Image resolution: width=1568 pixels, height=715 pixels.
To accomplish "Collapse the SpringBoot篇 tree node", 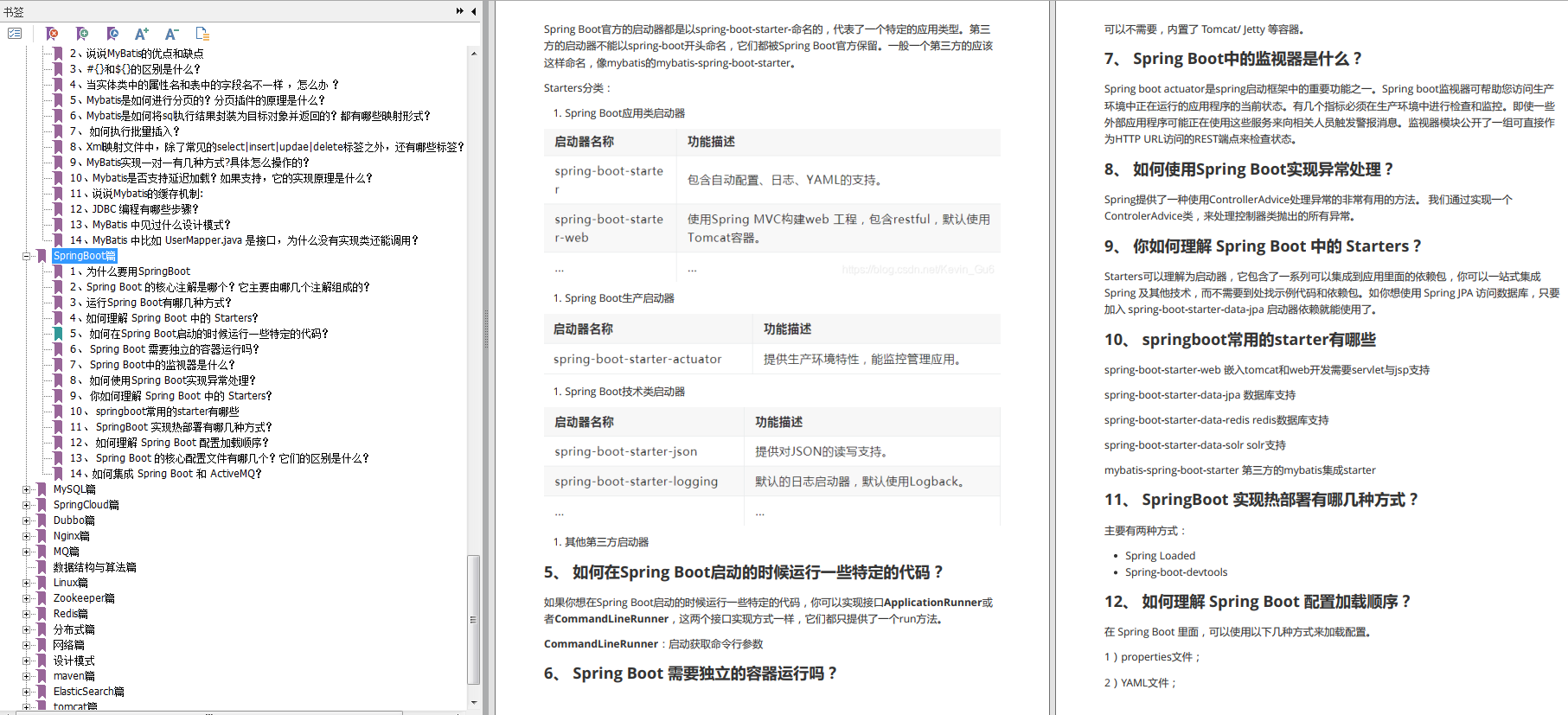I will point(26,256).
